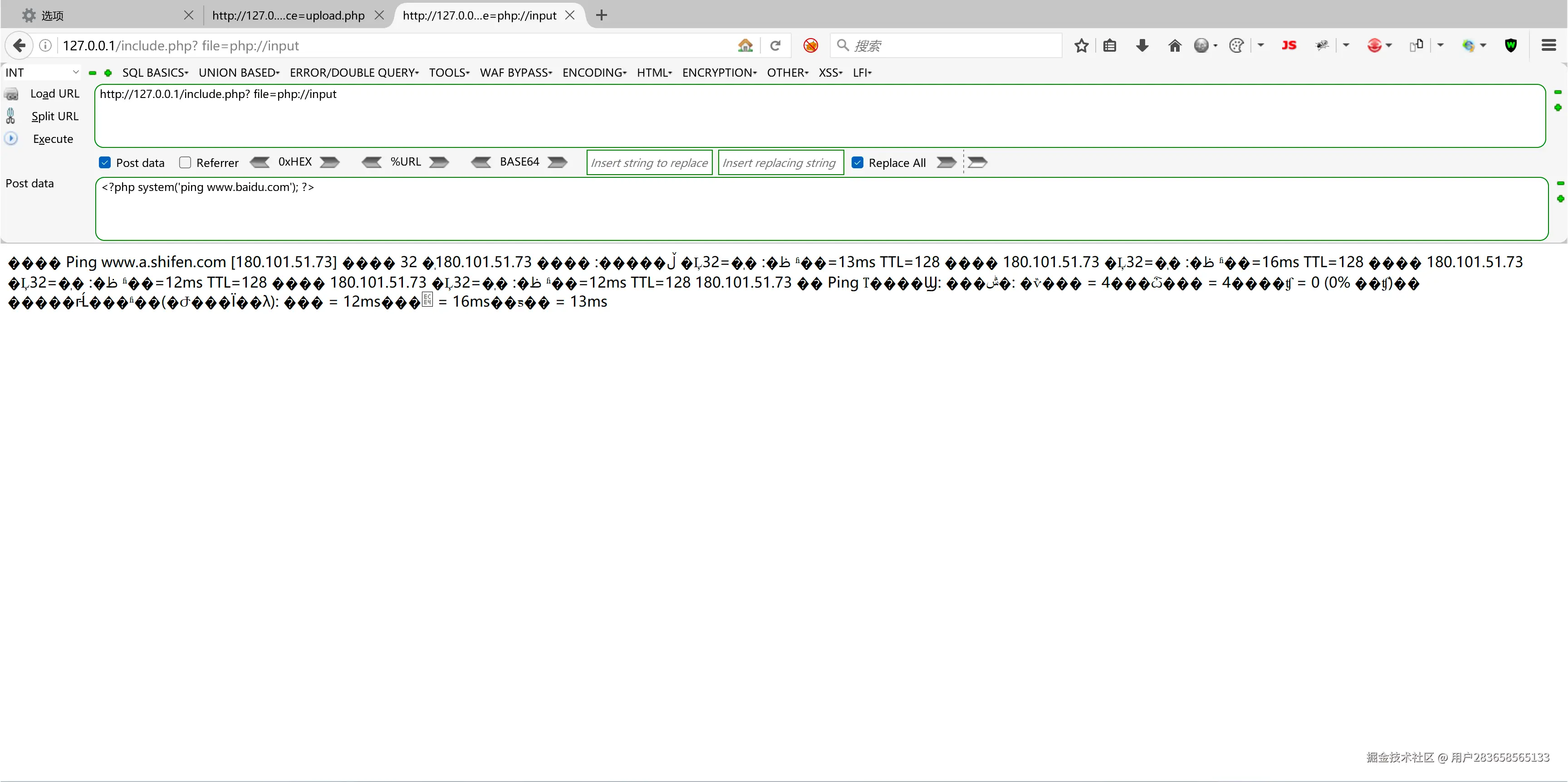Switch to the upload.php tab
Viewport: 1568px width, 782px height.
point(288,15)
